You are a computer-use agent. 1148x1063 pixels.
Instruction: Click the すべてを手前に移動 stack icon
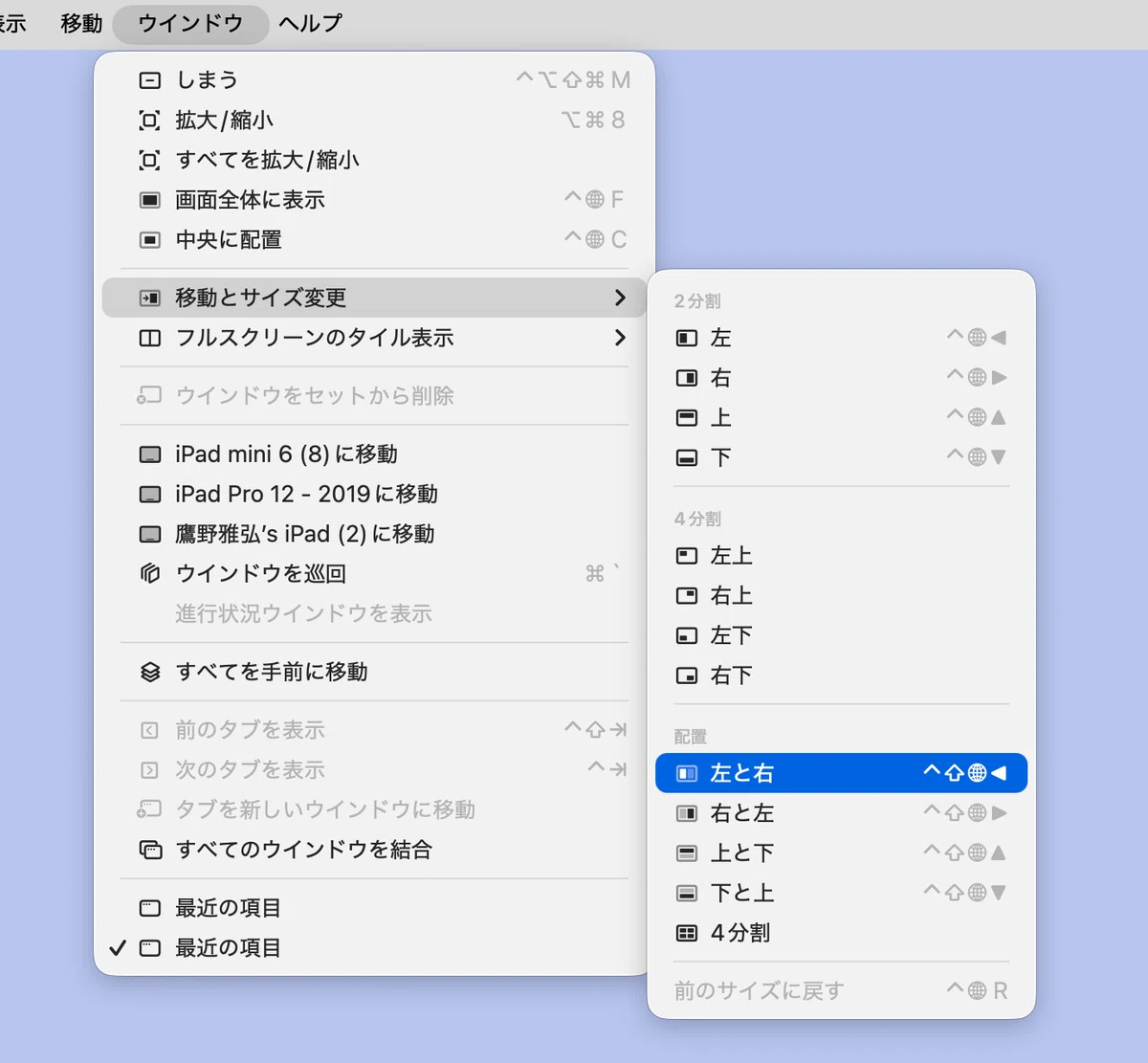(150, 673)
